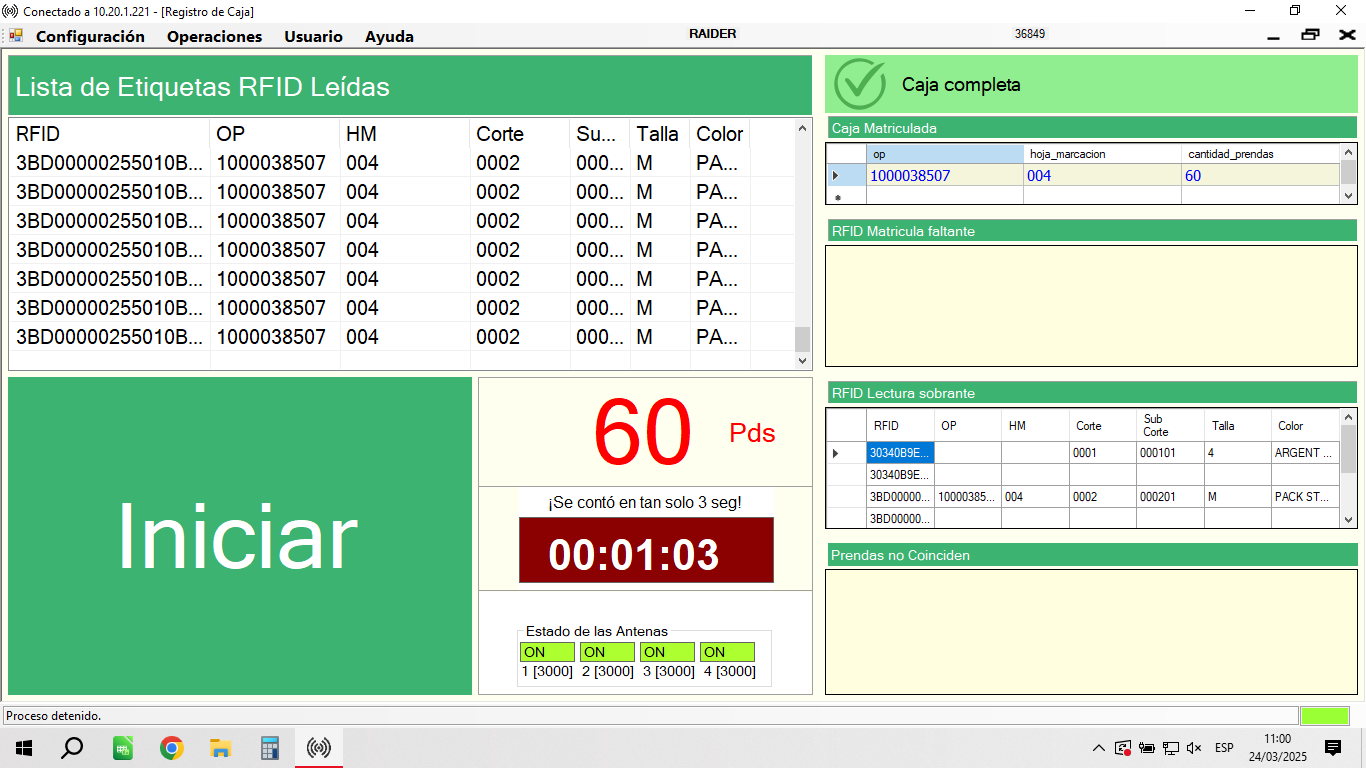The width and height of the screenshot is (1366, 768).
Task: Click the application icon left of Configuración
Action: tap(16, 36)
